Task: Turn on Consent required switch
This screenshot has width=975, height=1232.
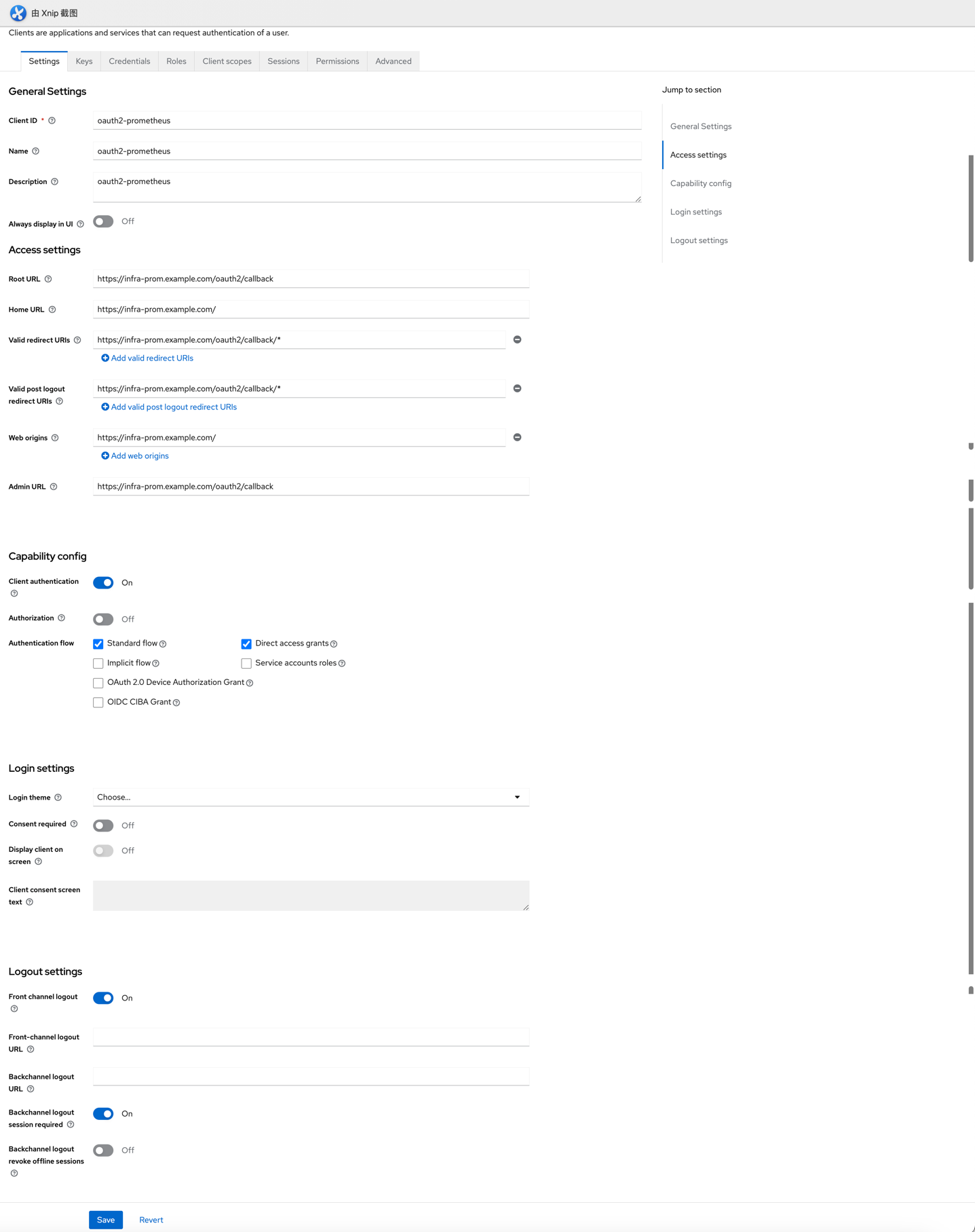Action: tap(103, 825)
